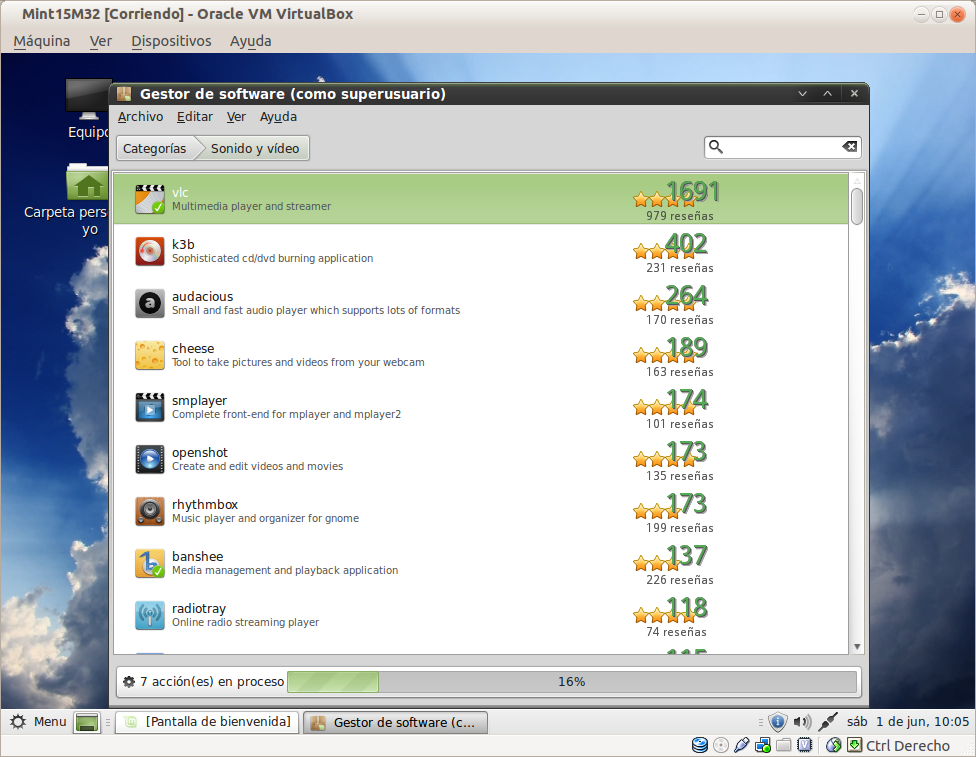Viewport: 976px width, 757px height.
Task: Select the openshot video editor icon
Action: click(x=150, y=459)
